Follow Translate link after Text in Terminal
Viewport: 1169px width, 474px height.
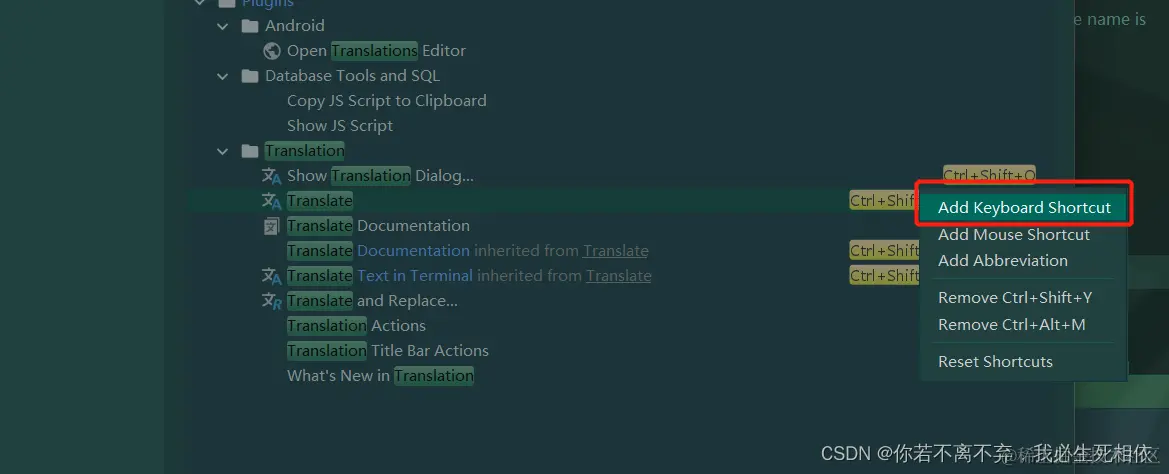[x=619, y=276]
